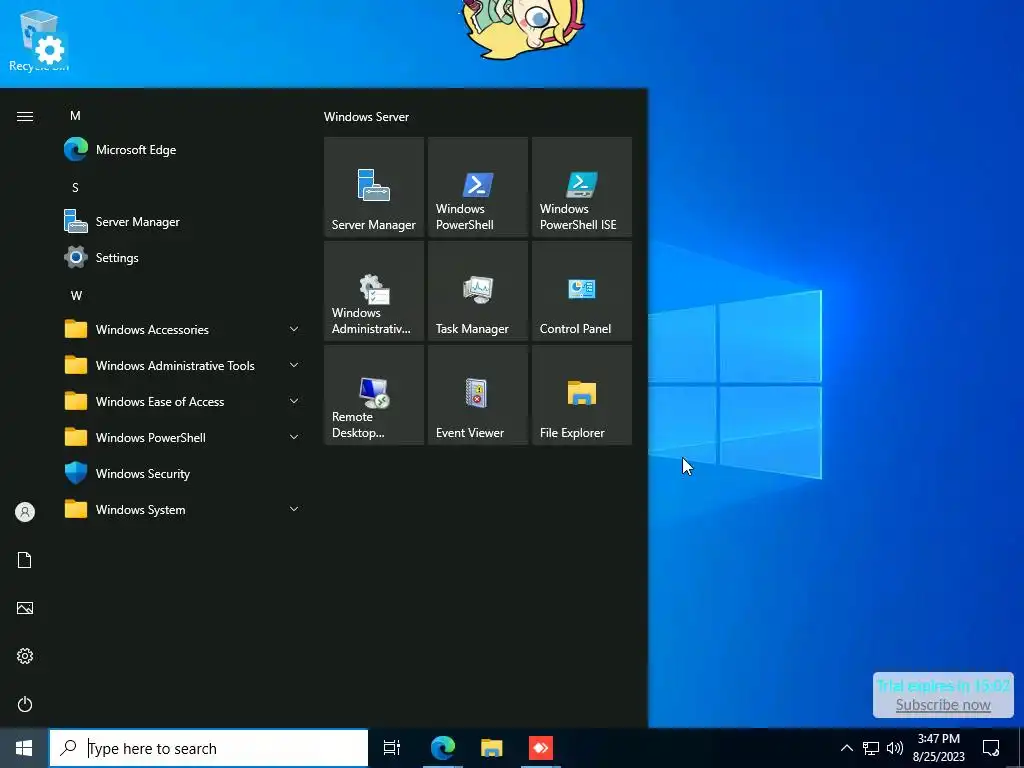Viewport: 1024px width, 768px height.
Task: Open File Explorer from the taskbar
Action: [492, 748]
